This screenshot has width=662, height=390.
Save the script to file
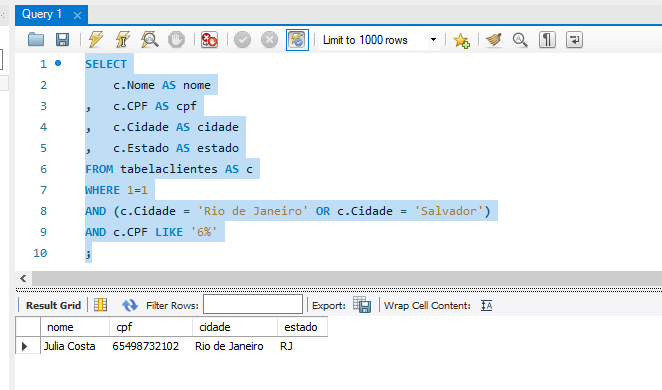pyautogui.click(x=62, y=40)
